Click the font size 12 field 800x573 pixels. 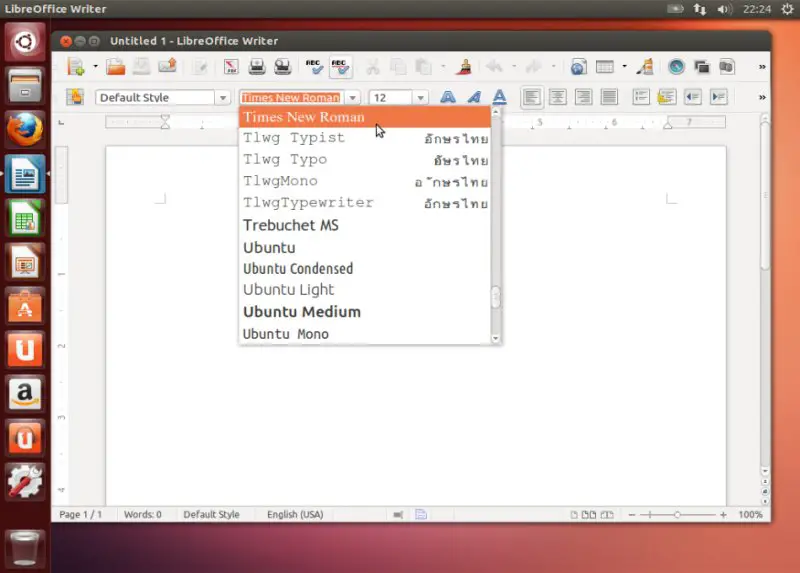(391, 97)
